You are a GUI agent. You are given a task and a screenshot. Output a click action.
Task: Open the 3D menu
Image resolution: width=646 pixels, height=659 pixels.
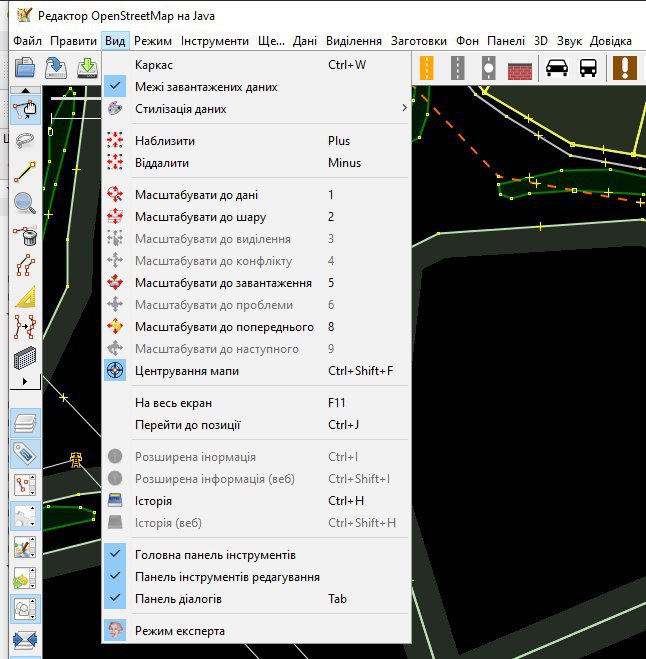click(x=541, y=41)
